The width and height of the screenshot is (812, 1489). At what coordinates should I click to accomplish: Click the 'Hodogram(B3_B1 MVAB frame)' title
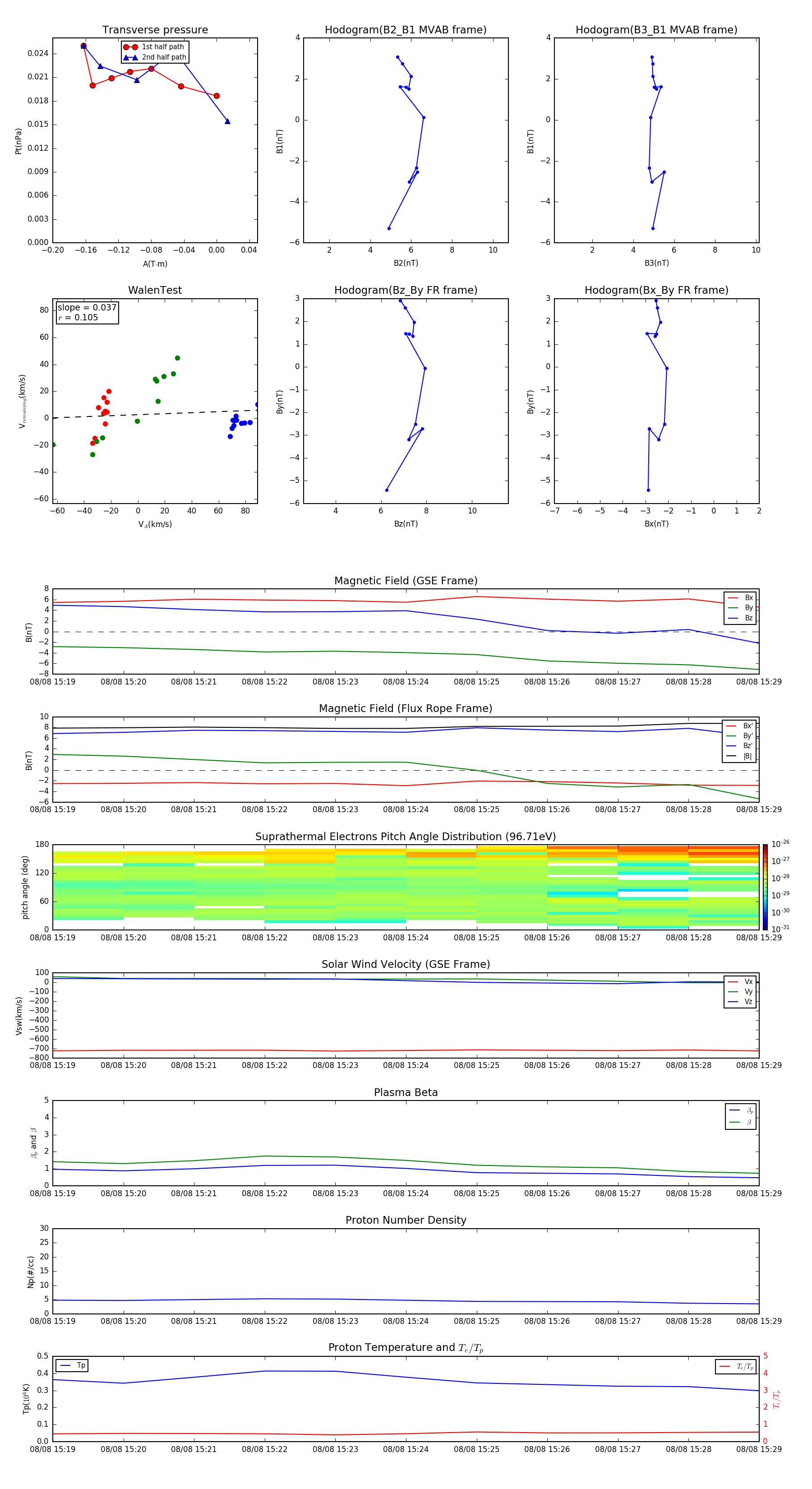[x=656, y=30]
